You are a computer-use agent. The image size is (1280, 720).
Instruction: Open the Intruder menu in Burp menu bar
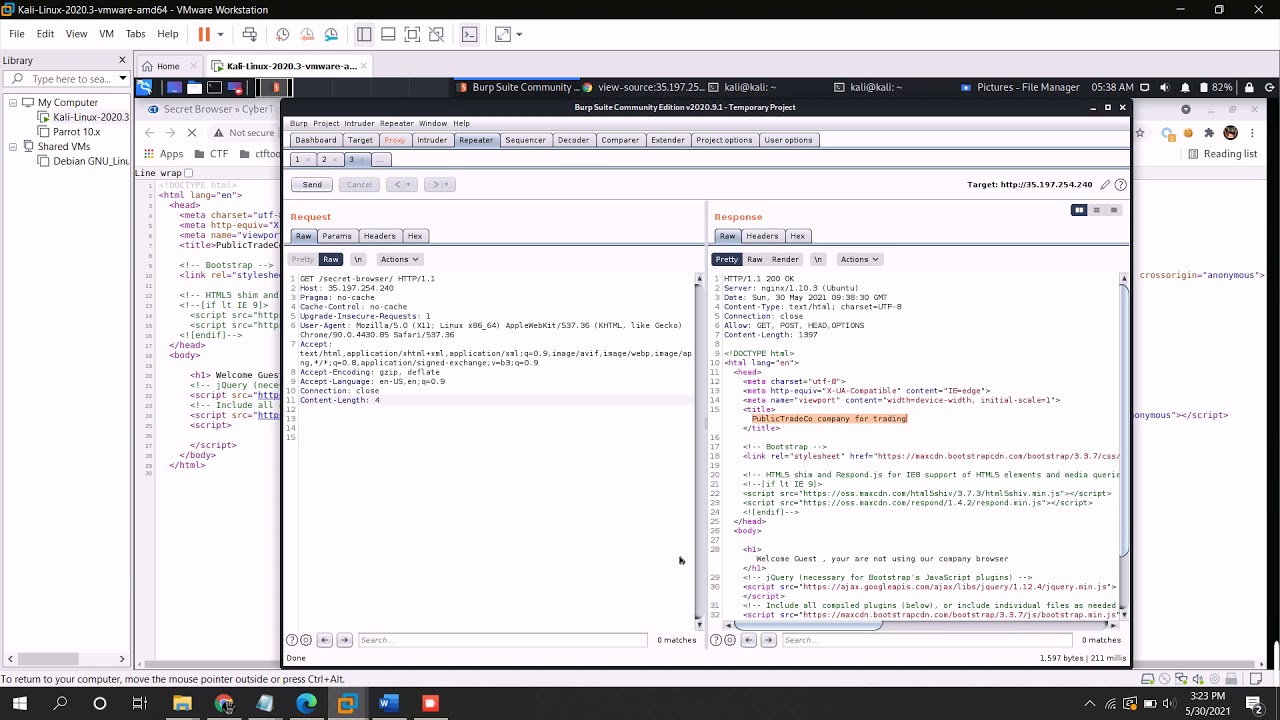tap(359, 123)
